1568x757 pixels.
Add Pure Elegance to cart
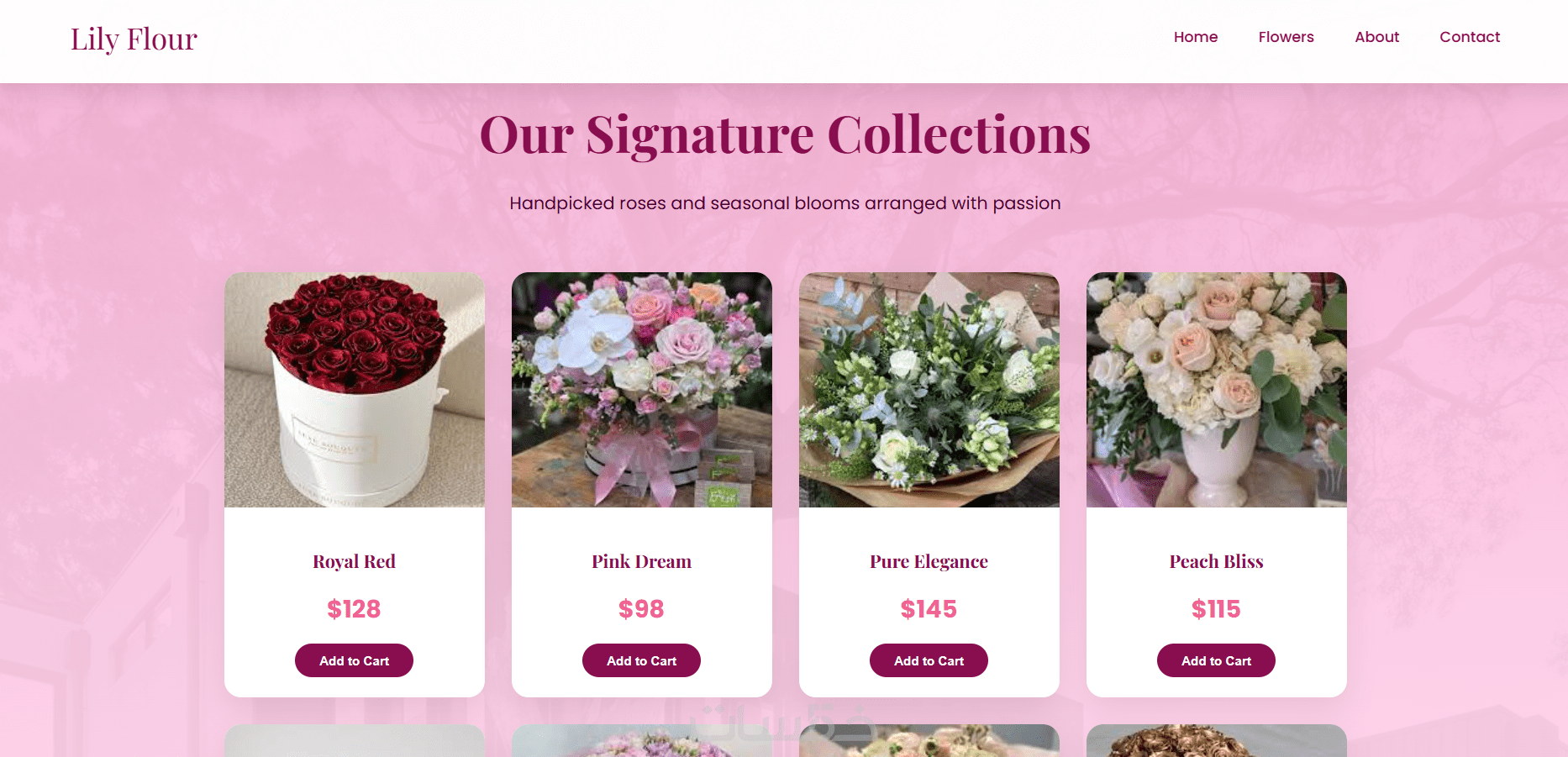coord(929,660)
